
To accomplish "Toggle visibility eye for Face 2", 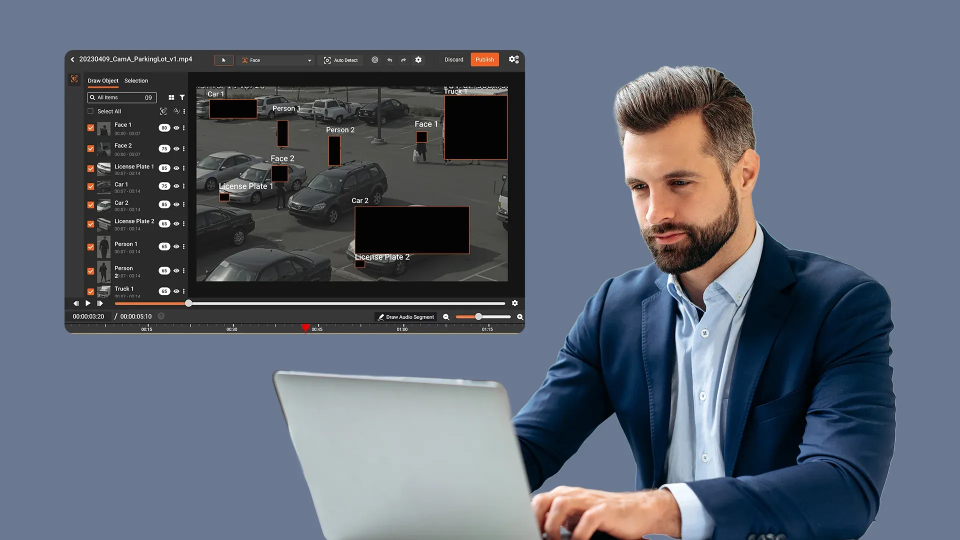I will [176, 149].
